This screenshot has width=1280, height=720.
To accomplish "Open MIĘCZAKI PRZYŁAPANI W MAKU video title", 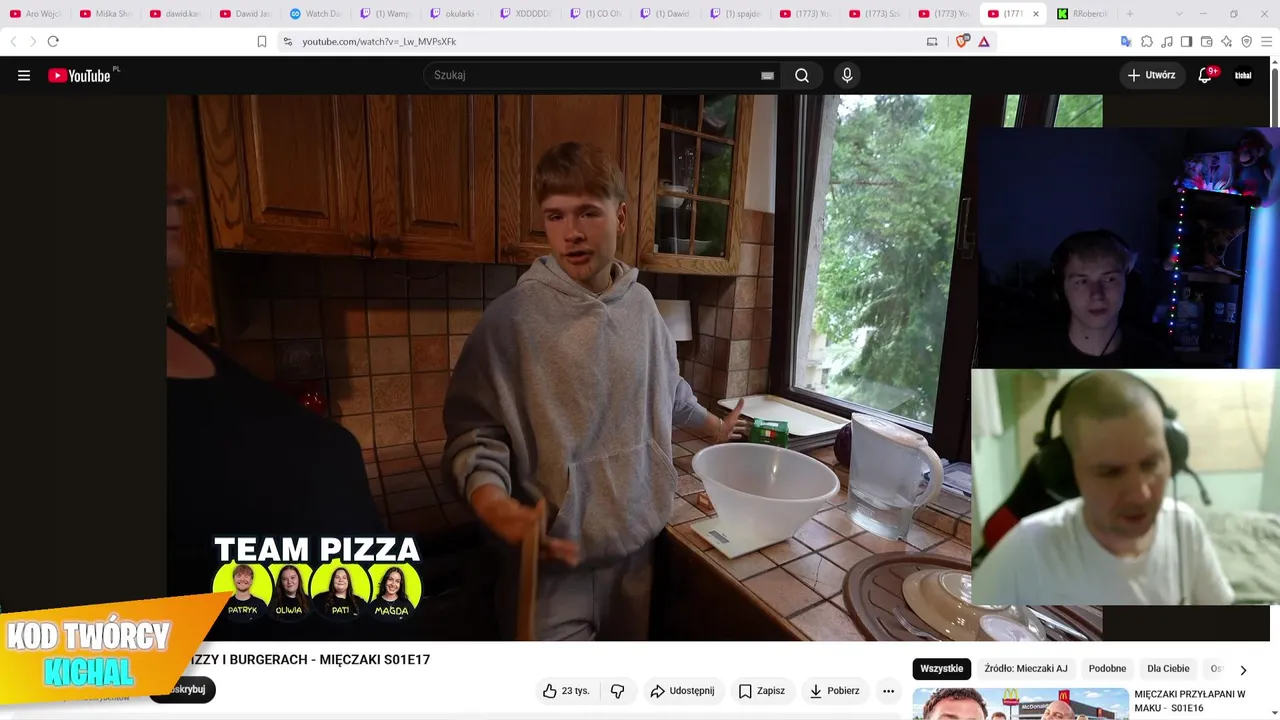I will [x=1190, y=700].
